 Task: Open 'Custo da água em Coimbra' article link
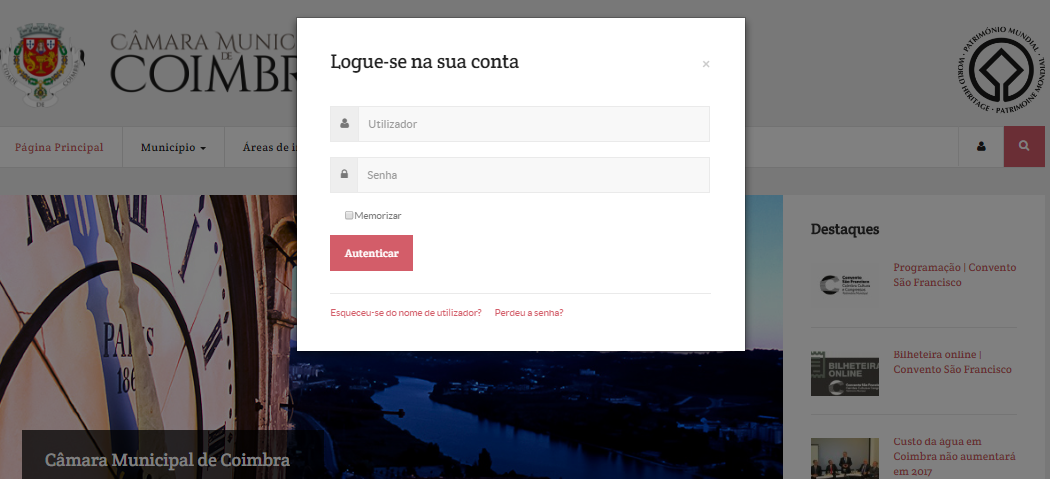coord(954,456)
